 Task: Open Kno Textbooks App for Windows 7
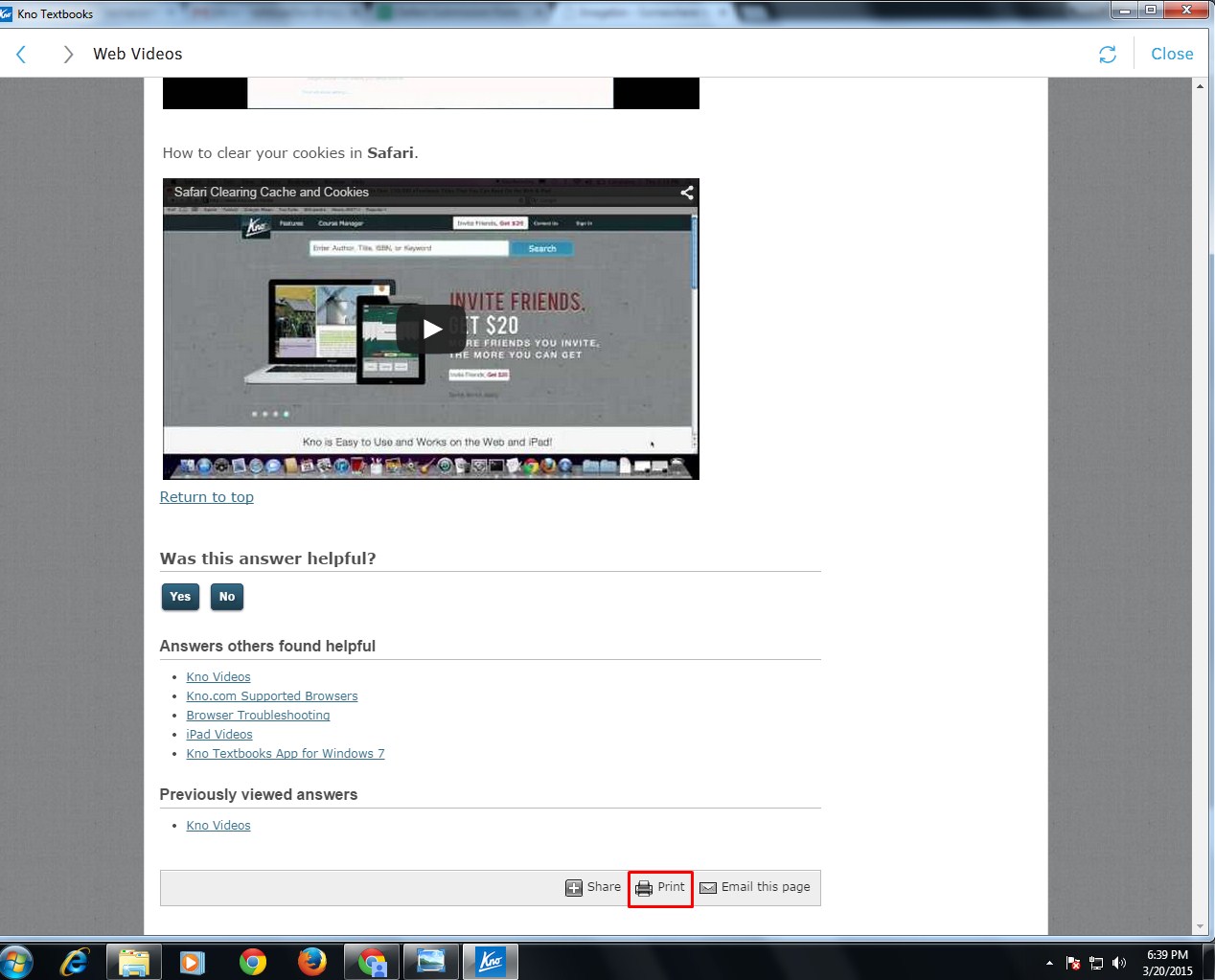coord(286,754)
